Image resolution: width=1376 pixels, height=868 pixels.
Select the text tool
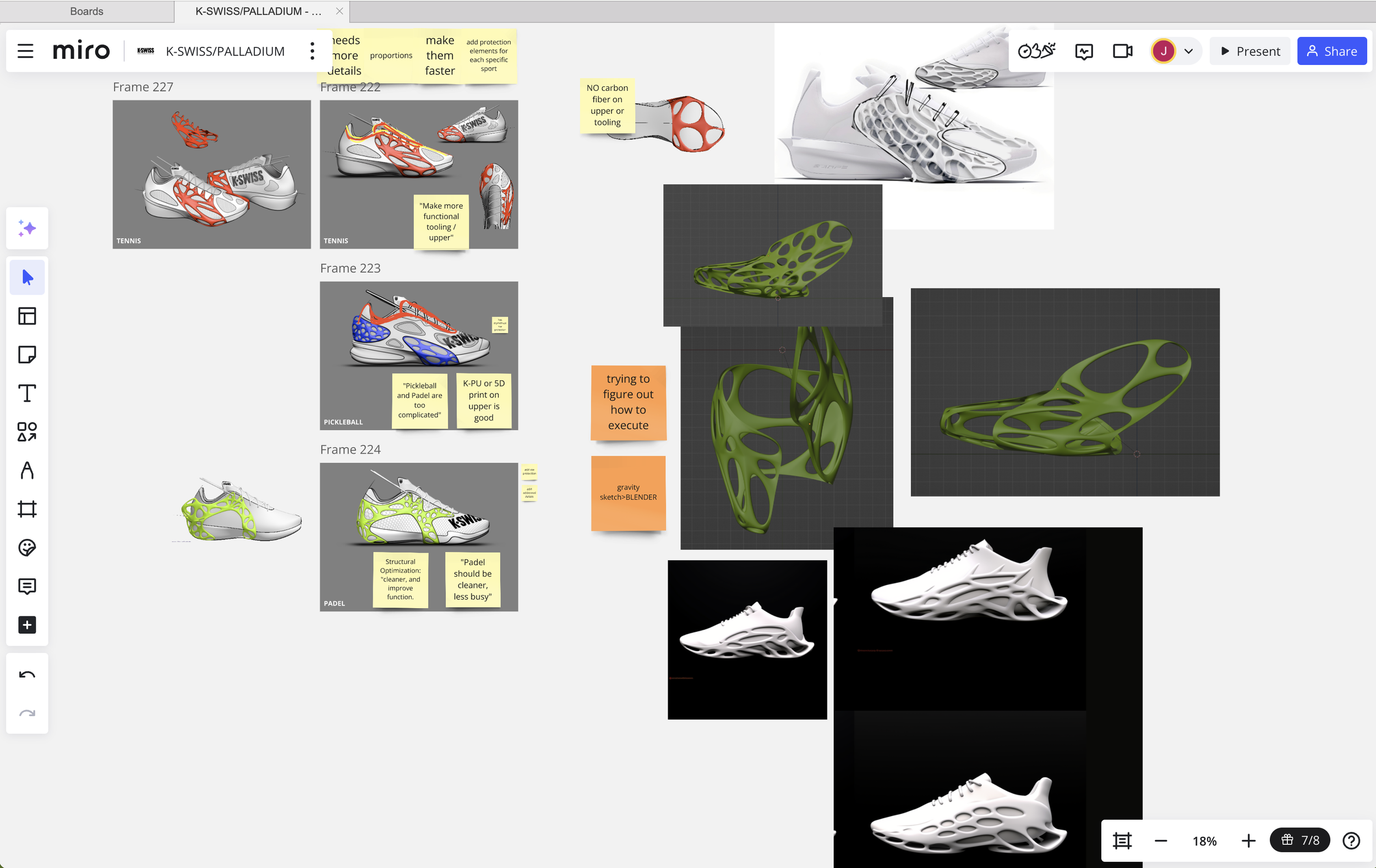tap(27, 393)
